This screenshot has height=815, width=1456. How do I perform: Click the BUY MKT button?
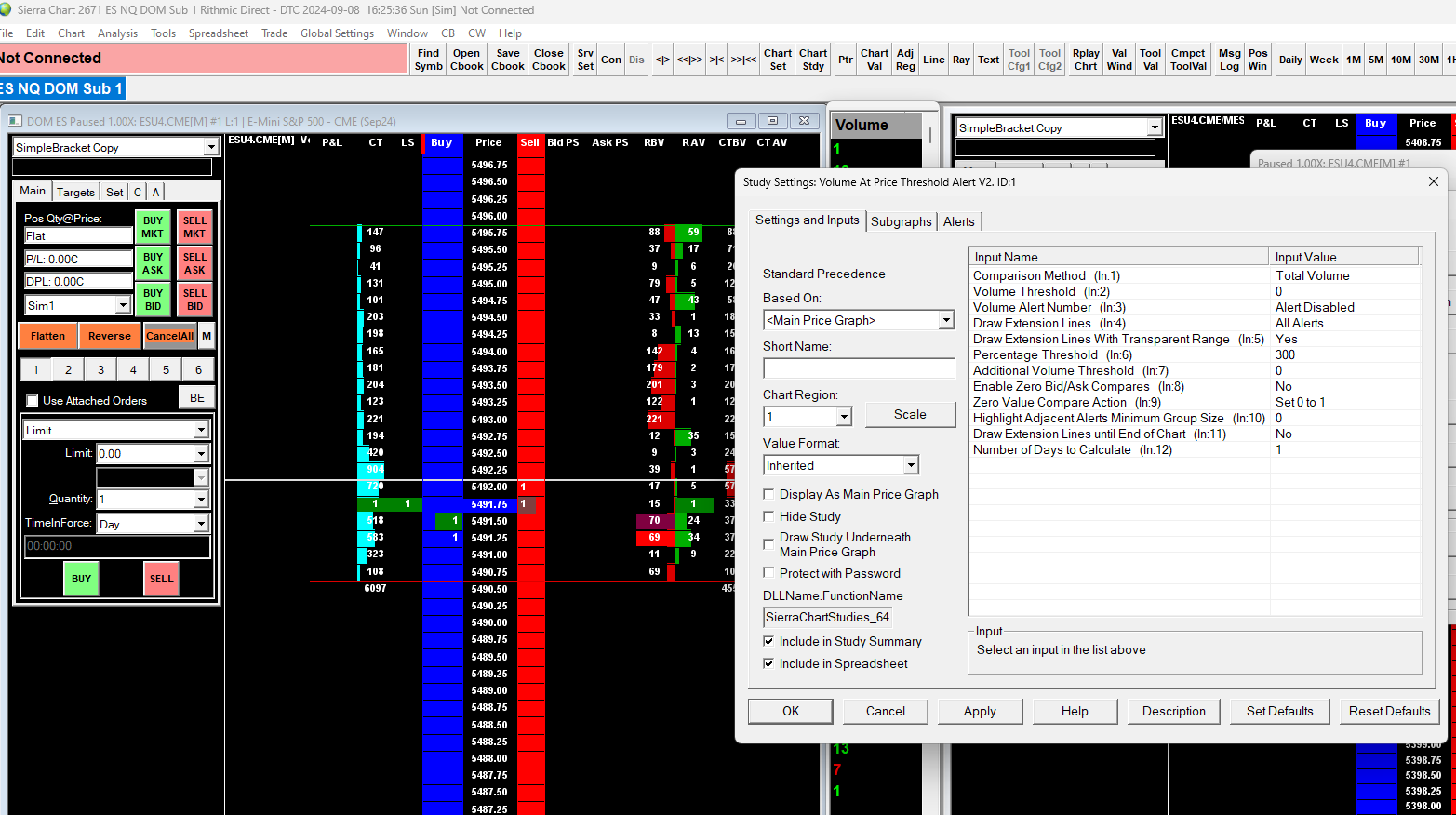tap(153, 227)
